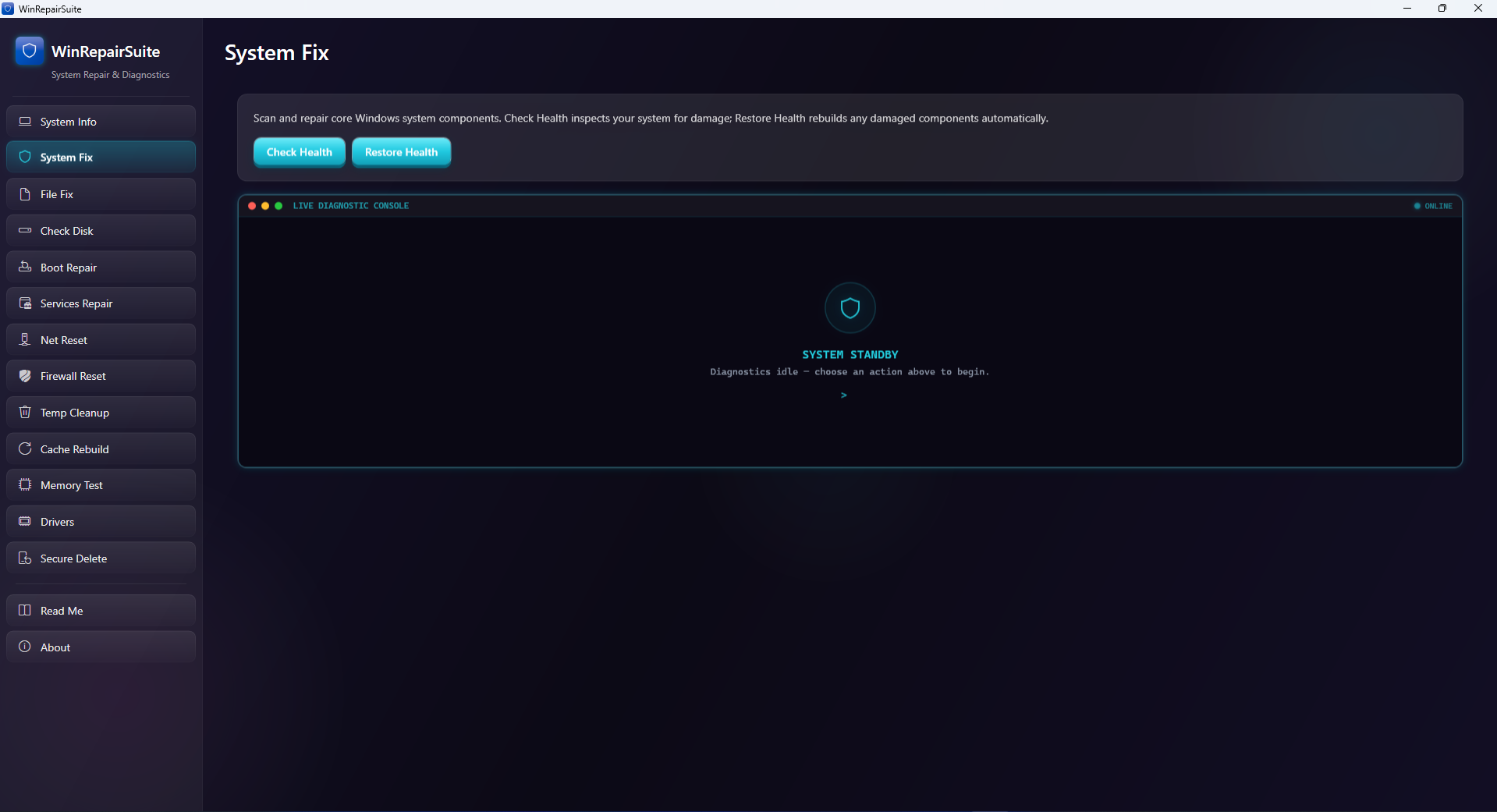This screenshot has width=1497, height=812.
Task: Click the ONLINE status indicator dot
Action: tap(1417, 206)
